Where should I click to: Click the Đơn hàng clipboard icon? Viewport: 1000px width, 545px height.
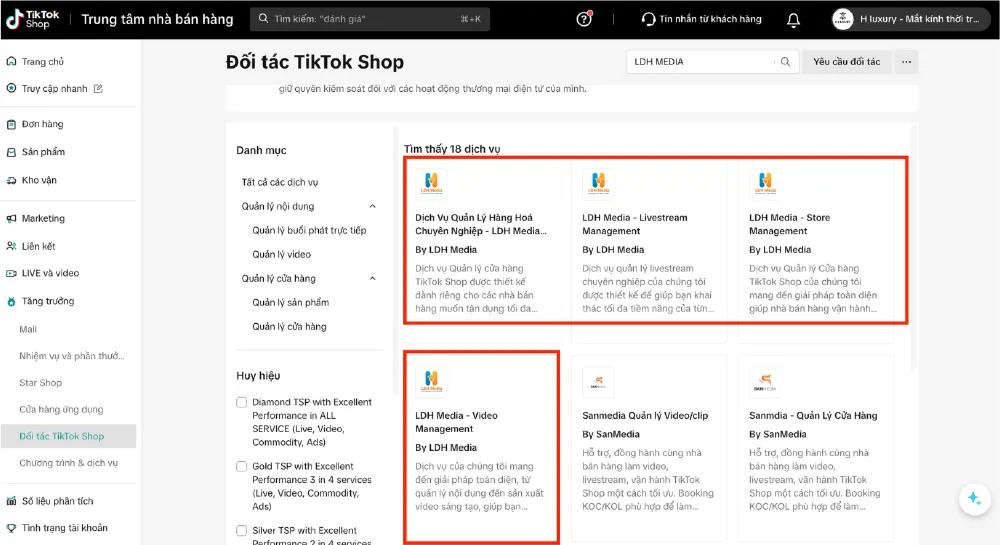(11, 124)
